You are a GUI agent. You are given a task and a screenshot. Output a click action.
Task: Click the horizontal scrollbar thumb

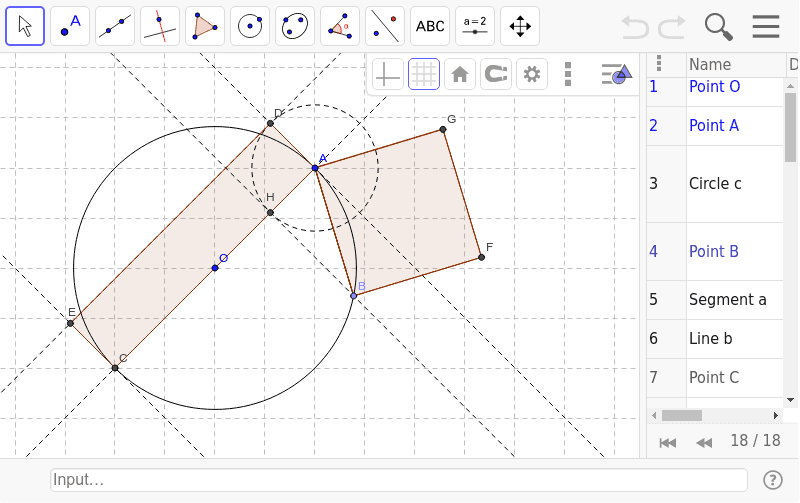682,416
